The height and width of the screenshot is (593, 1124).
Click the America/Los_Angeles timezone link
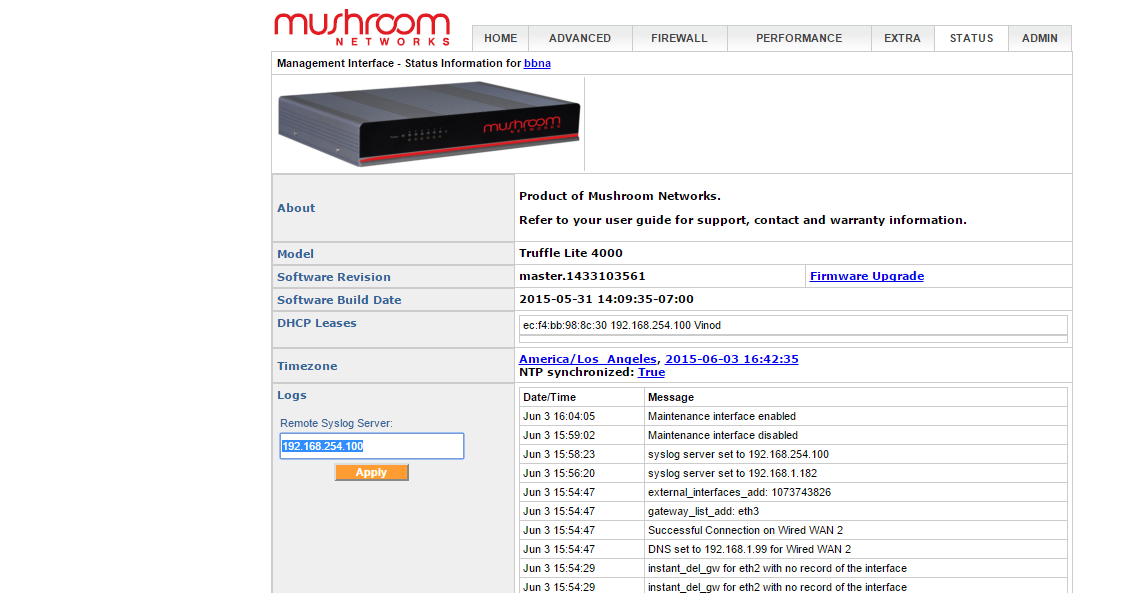[x=588, y=359]
